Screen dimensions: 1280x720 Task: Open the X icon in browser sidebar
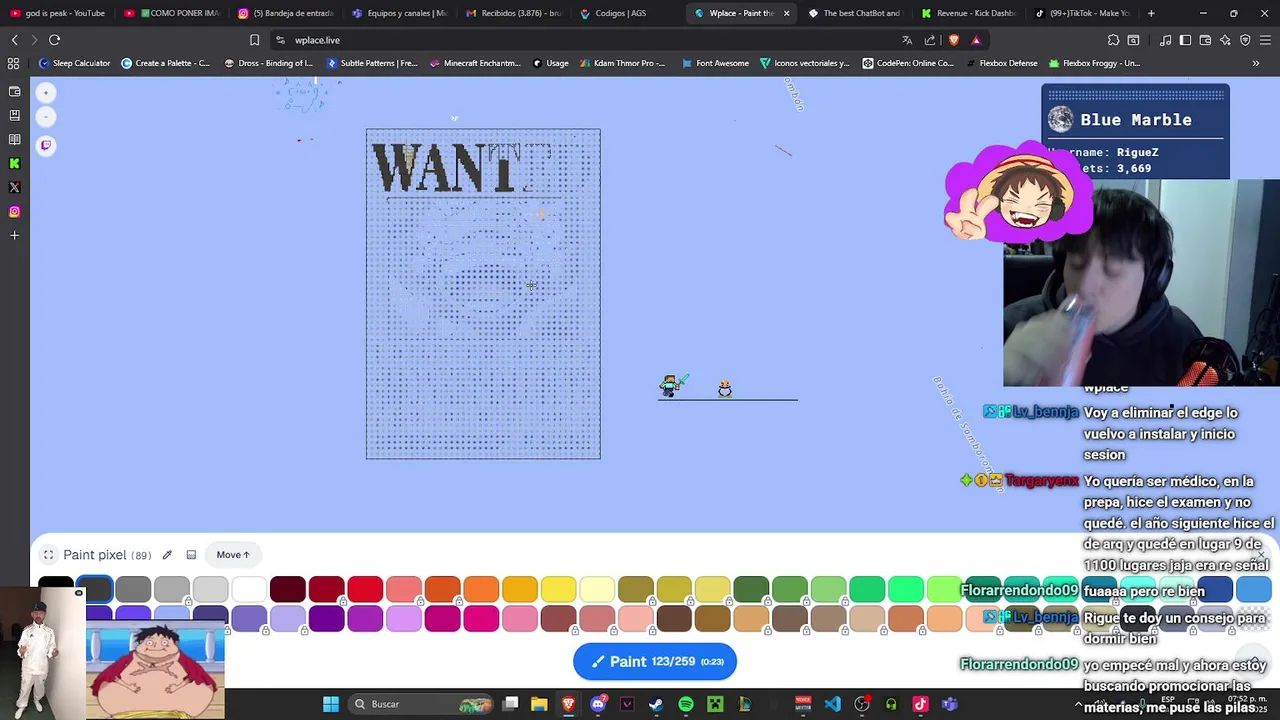[14, 187]
